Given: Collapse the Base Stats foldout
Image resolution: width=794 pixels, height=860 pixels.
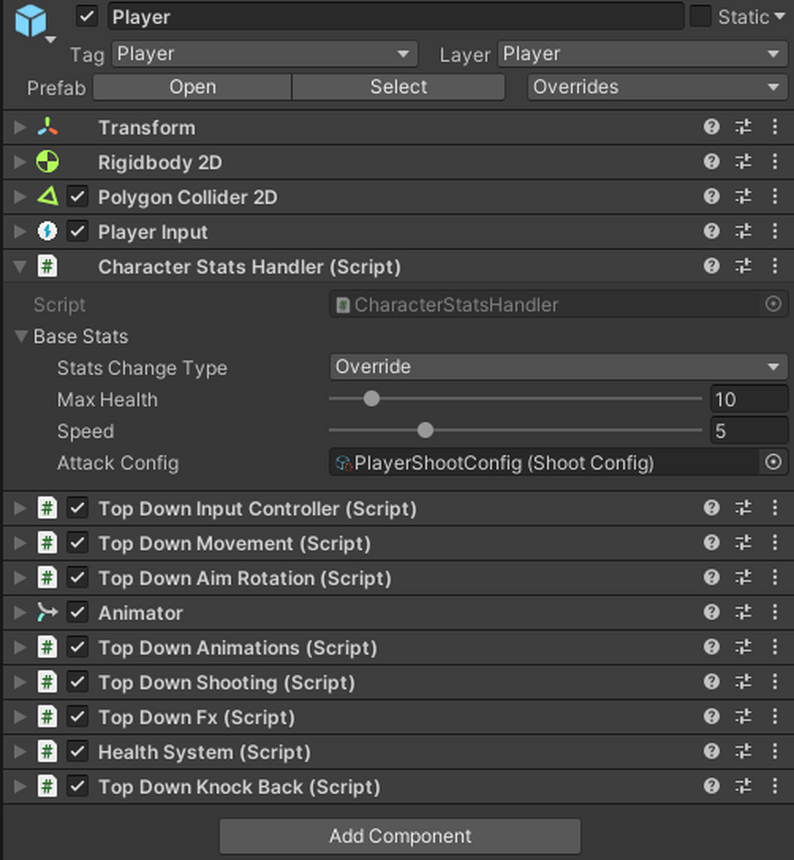Looking at the screenshot, I should (x=21, y=336).
